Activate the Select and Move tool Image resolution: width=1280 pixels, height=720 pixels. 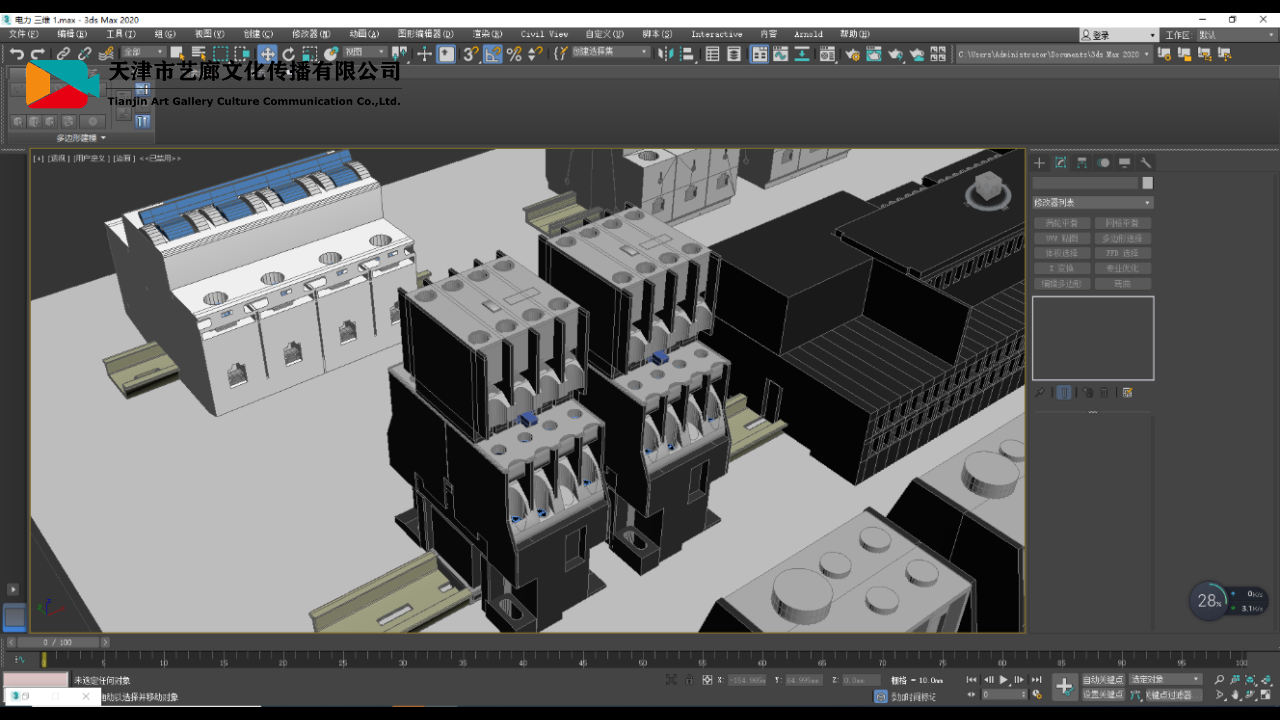pyautogui.click(x=267, y=54)
